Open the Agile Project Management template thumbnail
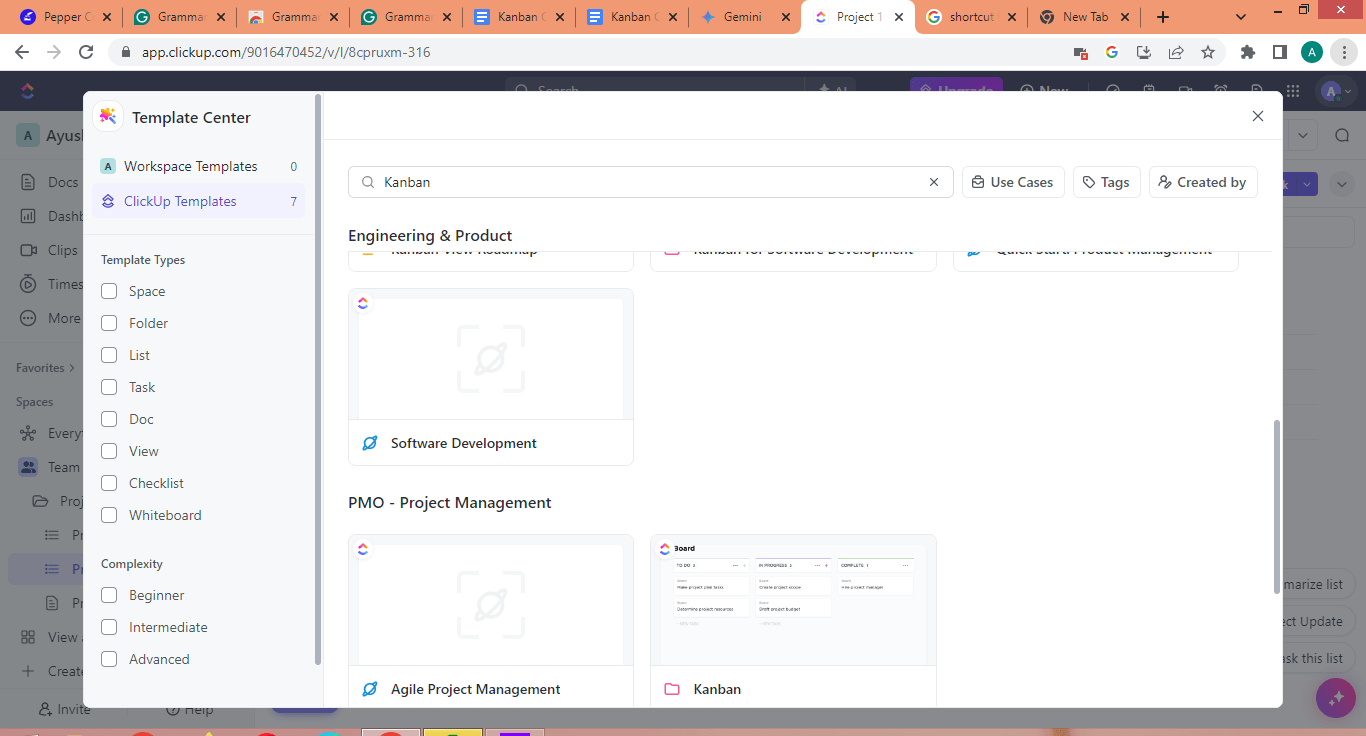 [x=491, y=600]
